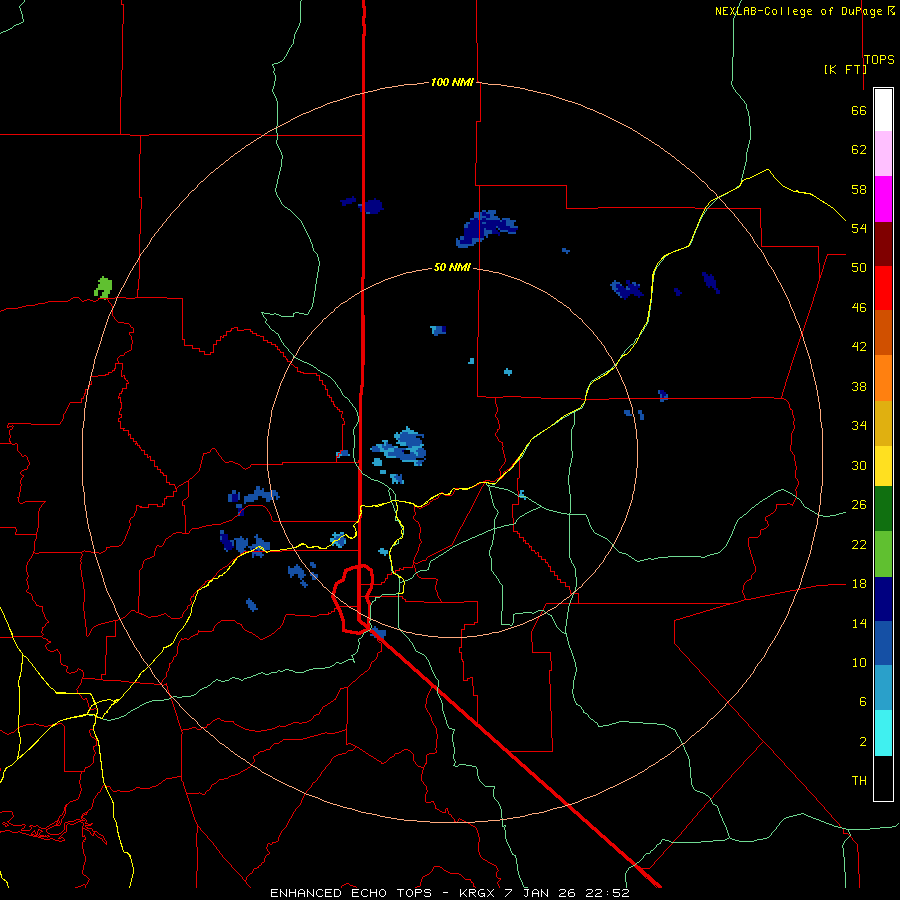This screenshot has height=900, width=900.
Task: Click the dark green legend swatch
Action: click(x=883, y=509)
